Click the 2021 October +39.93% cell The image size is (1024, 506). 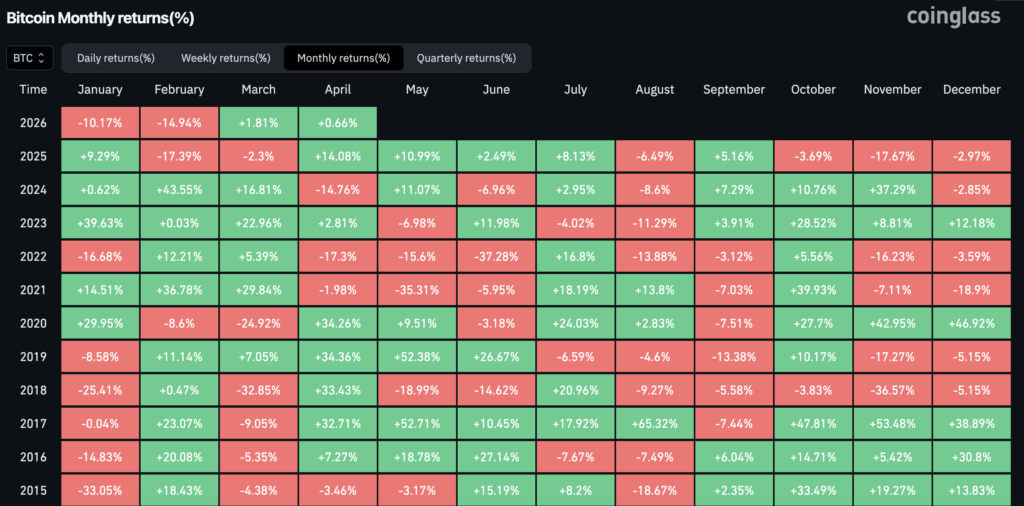click(x=813, y=289)
